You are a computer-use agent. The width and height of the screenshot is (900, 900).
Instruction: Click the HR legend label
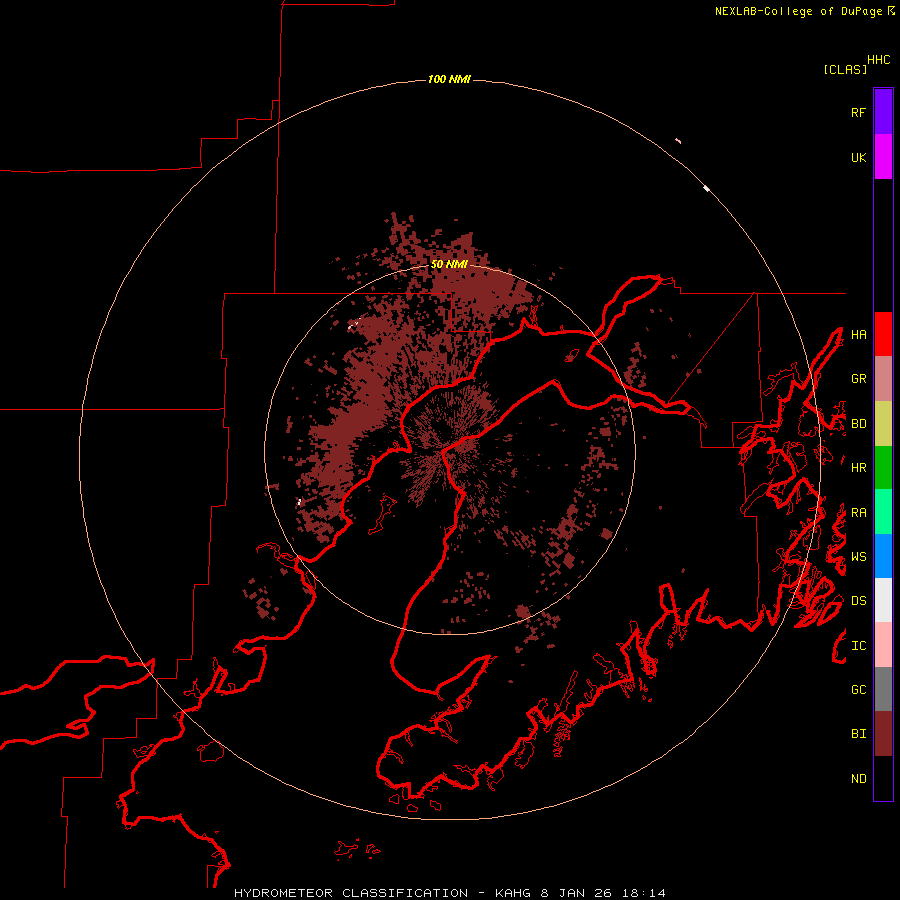click(x=858, y=468)
